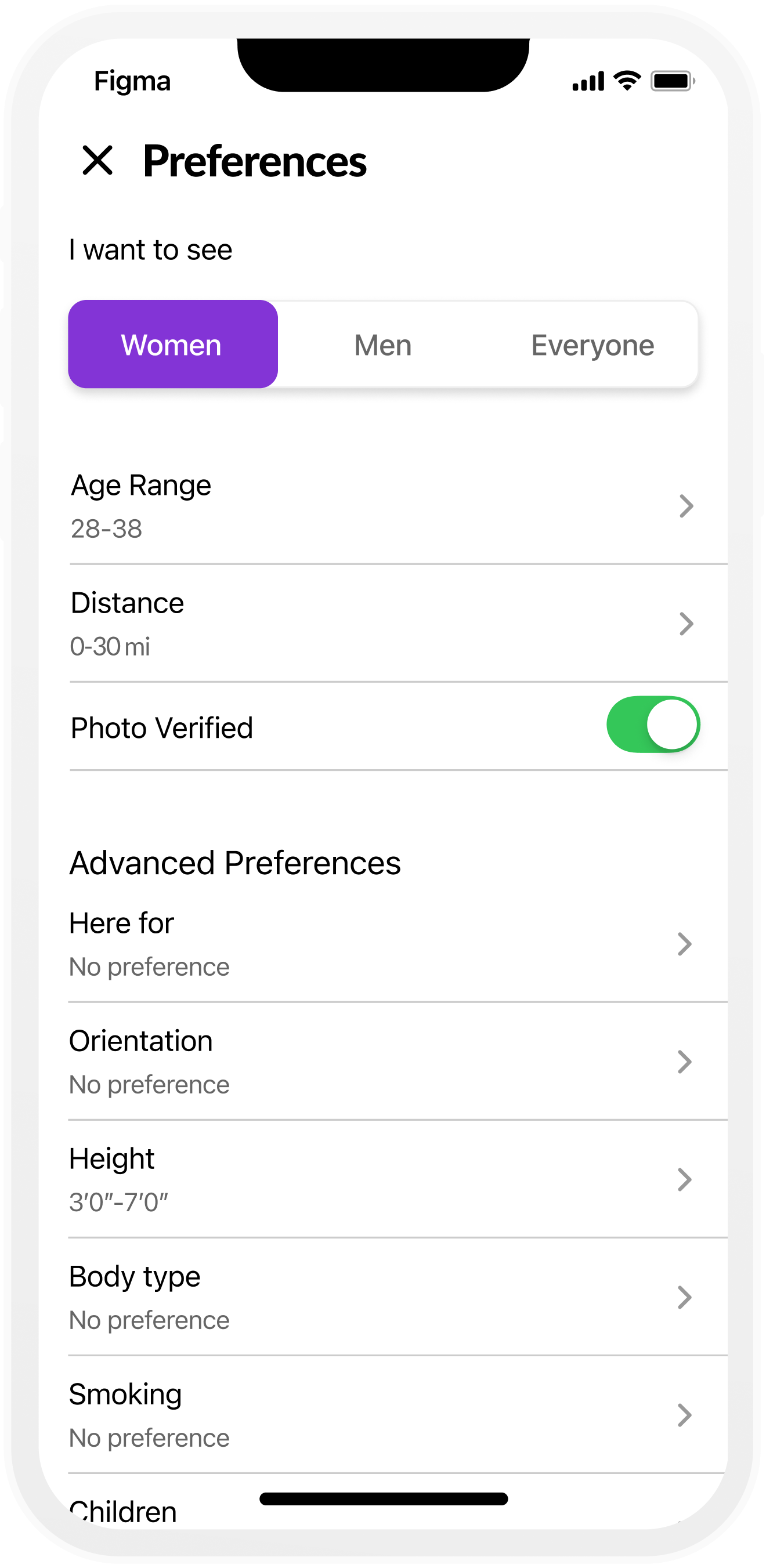Select the Women option
This screenshot has height=1568, width=766.
[x=172, y=345]
